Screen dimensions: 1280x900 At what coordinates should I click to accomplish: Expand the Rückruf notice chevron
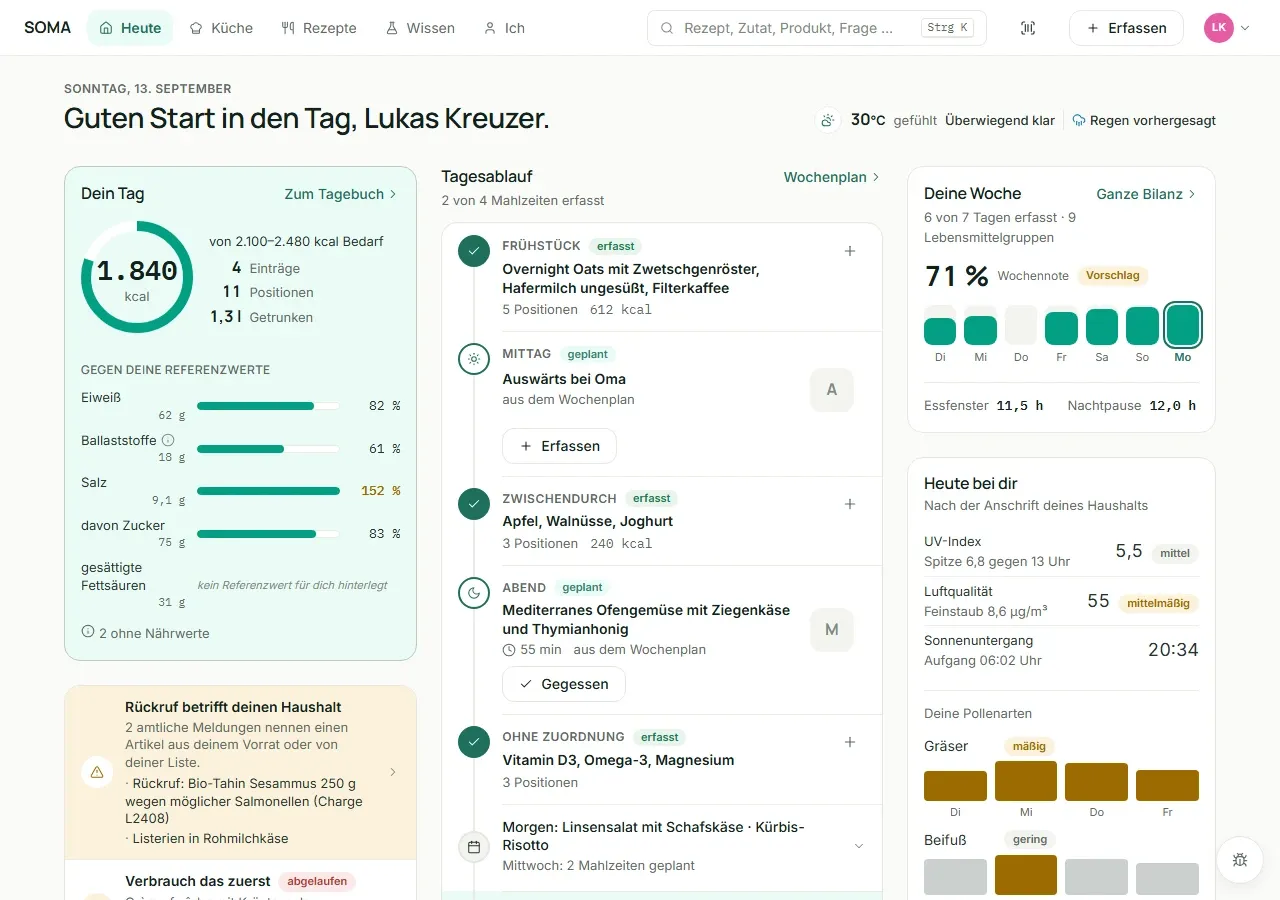click(x=392, y=772)
